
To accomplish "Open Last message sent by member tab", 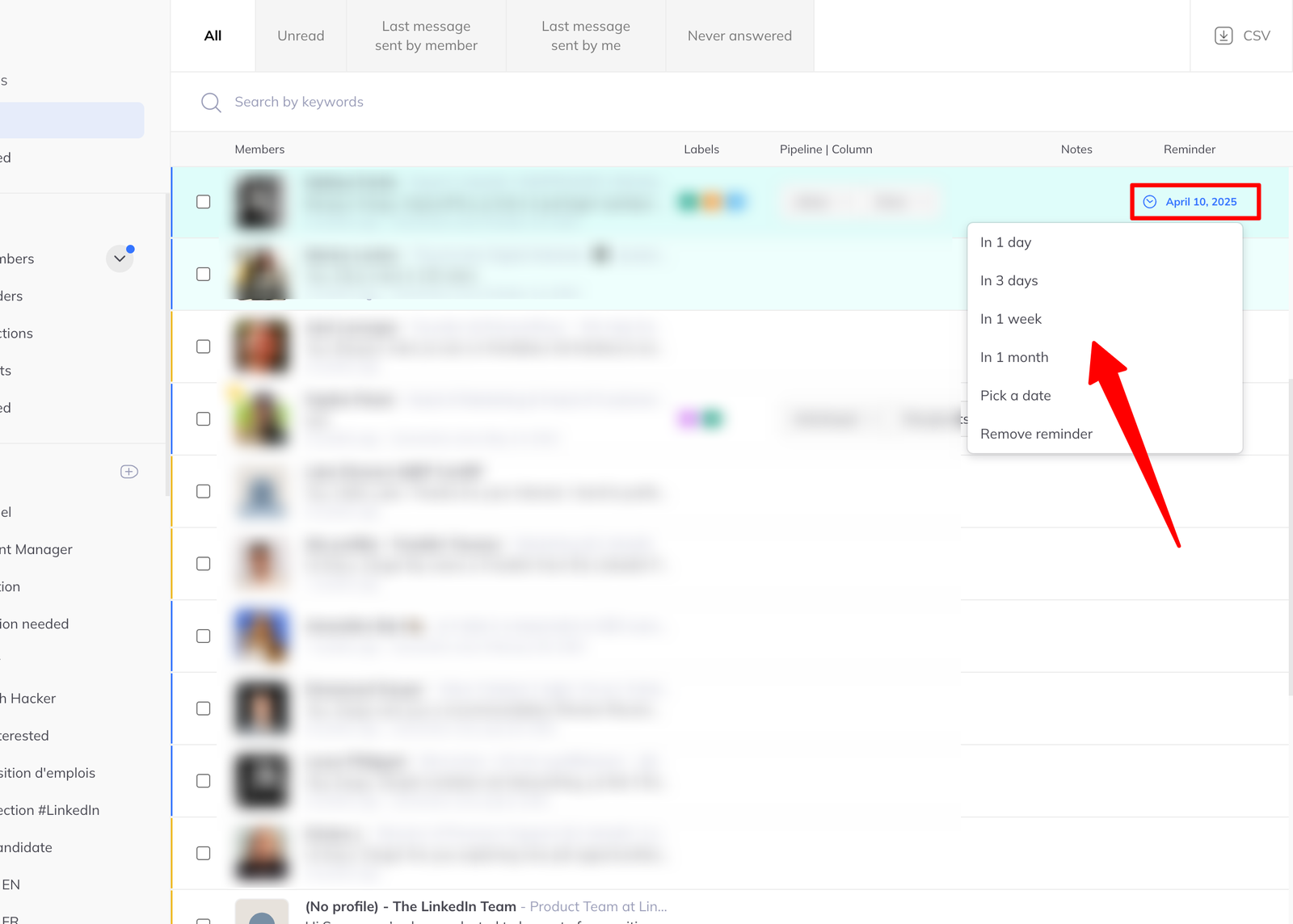I will (x=426, y=36).
